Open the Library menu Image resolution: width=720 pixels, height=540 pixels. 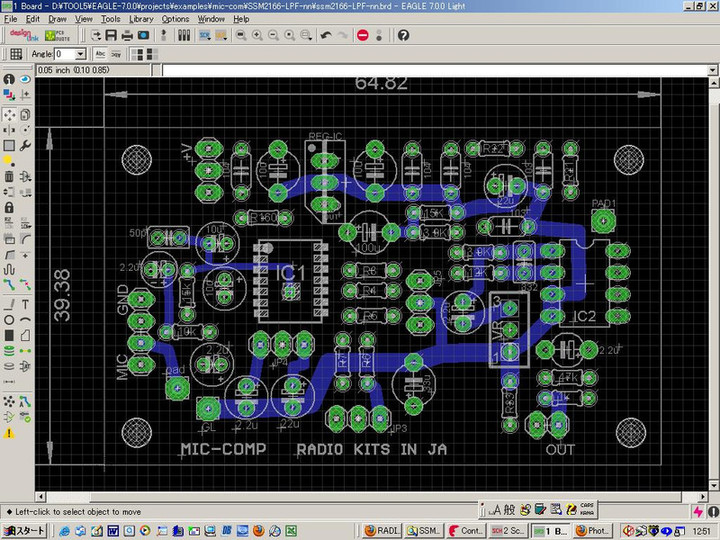(141, 19)
